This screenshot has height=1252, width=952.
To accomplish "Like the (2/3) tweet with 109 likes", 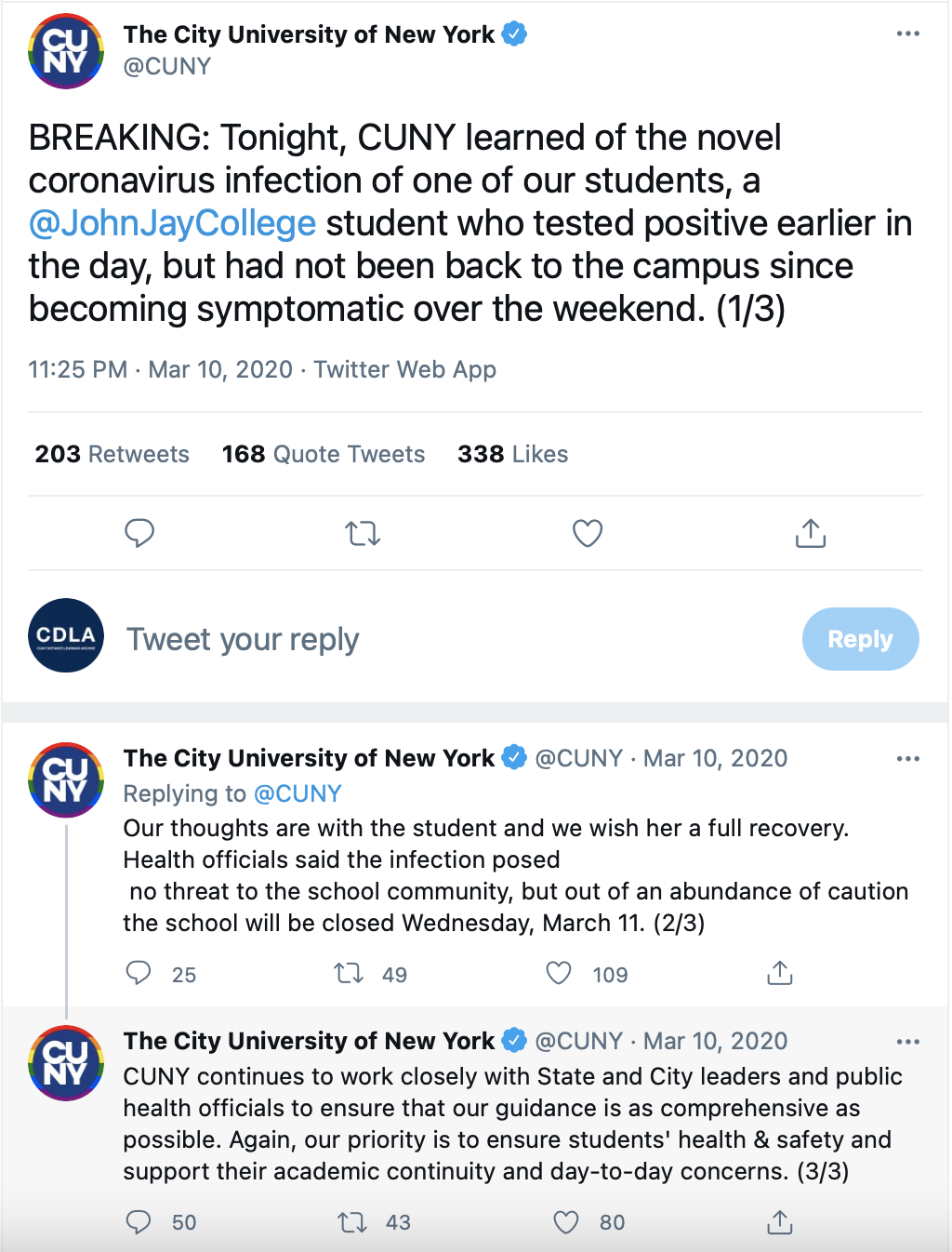I will (x=559, y=973).
